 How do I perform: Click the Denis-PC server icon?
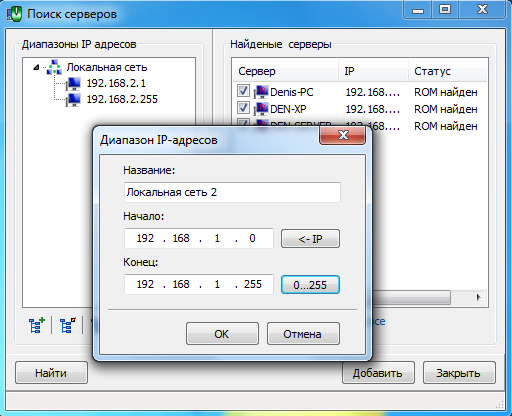click(x=261, y=92)
